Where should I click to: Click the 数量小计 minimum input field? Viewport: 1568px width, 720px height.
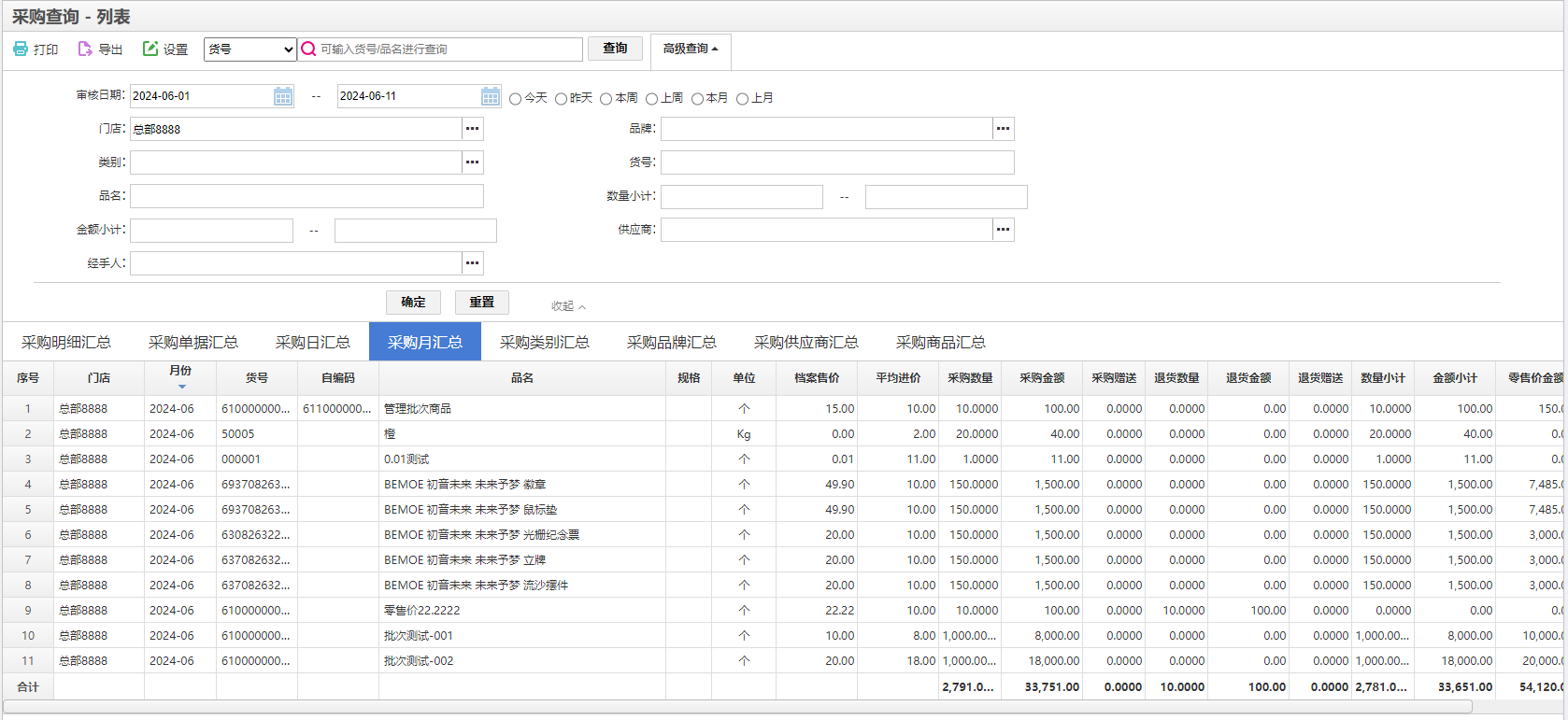coord(742,196)
